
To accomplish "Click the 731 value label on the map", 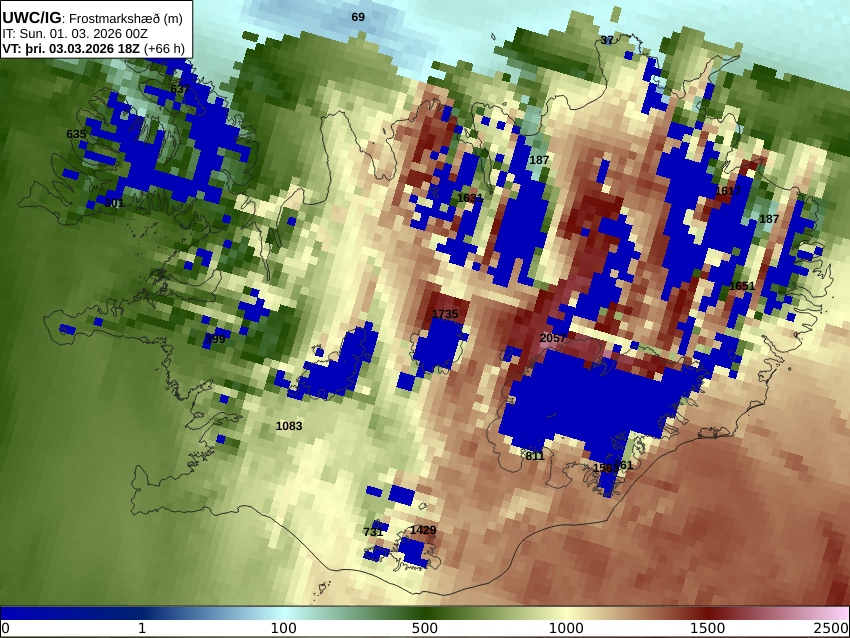I will (x=373, y=532).
